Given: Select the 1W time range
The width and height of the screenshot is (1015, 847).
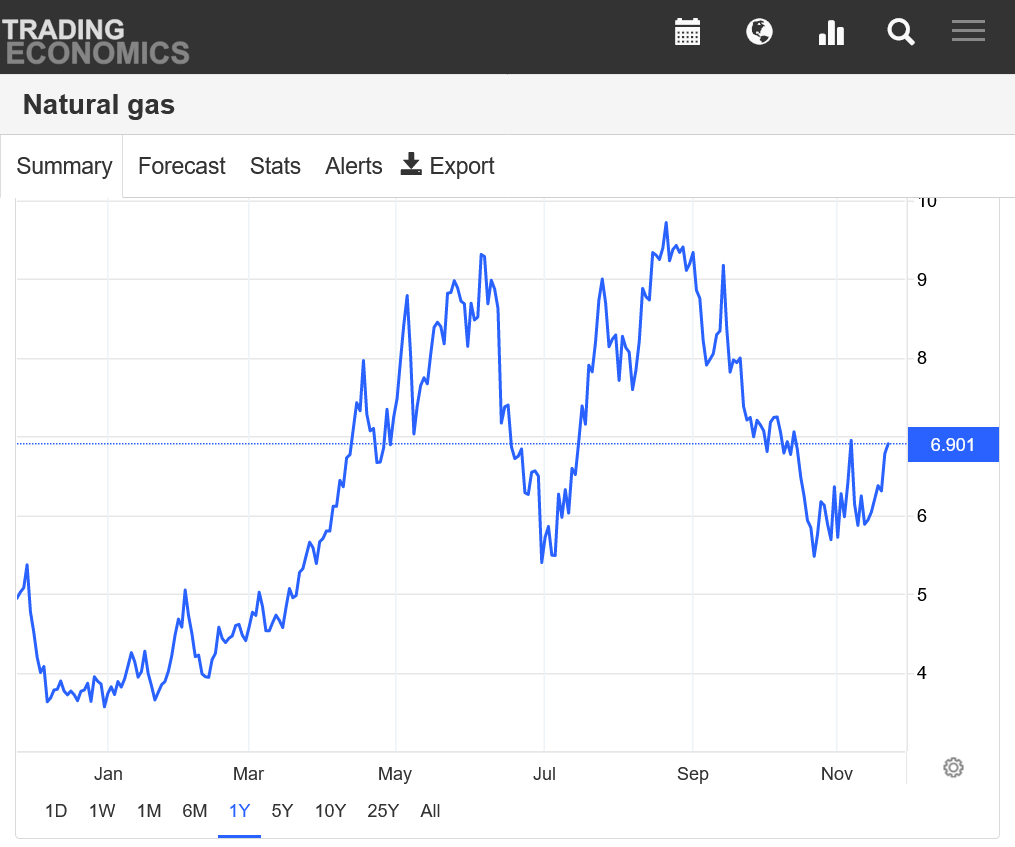Looking at the screenshot, I should pos(102,811).
